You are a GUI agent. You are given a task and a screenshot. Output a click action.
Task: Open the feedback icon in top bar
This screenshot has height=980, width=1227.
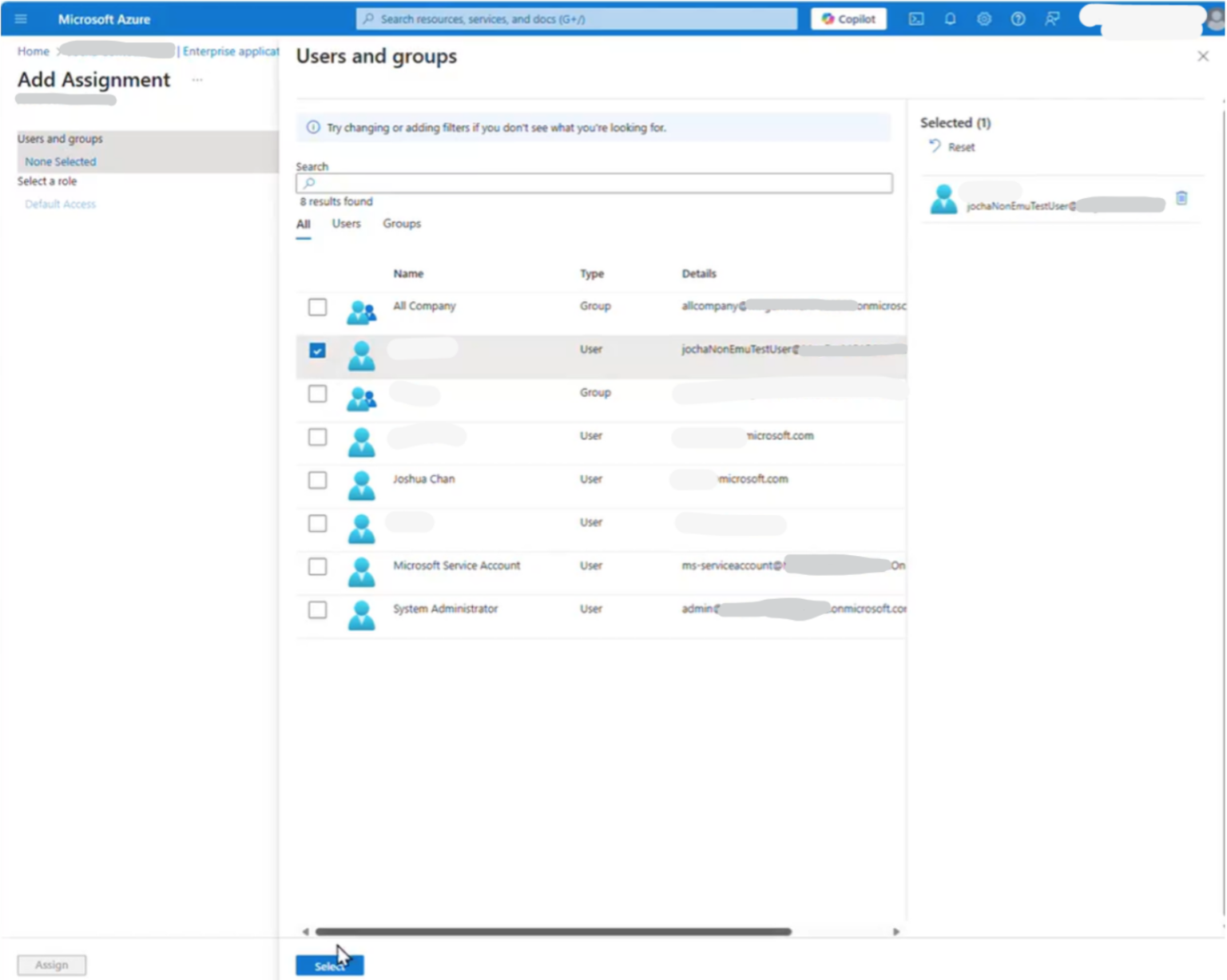(1052, 18)
